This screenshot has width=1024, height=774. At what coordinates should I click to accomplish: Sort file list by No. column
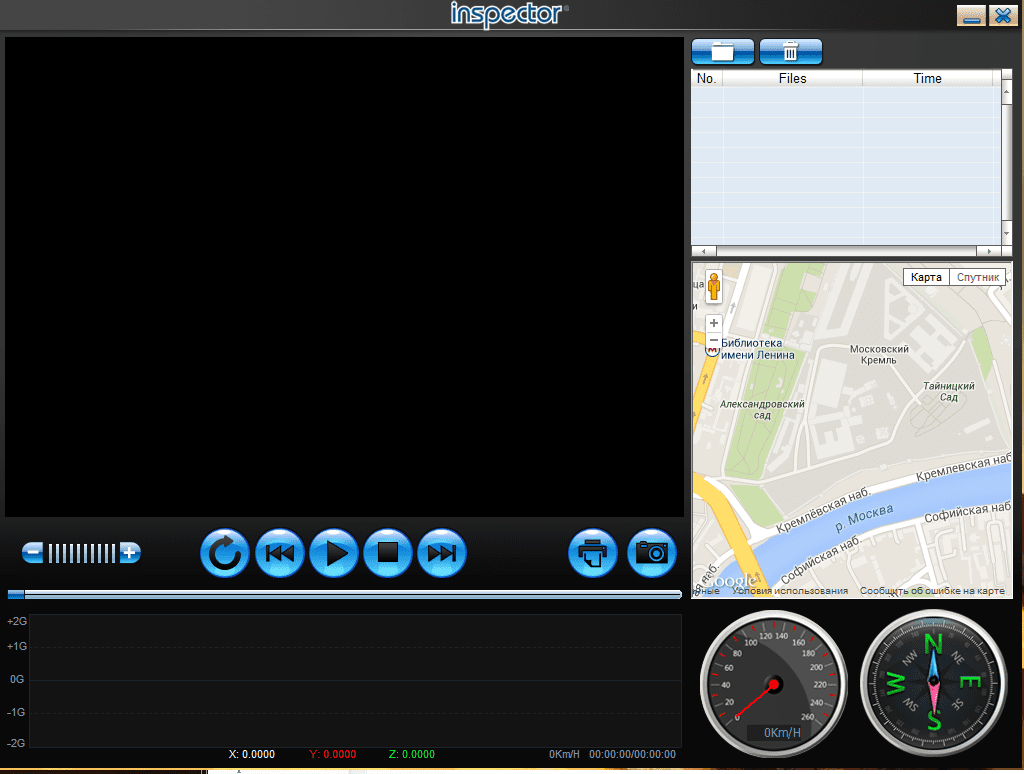tap(707, 78)
